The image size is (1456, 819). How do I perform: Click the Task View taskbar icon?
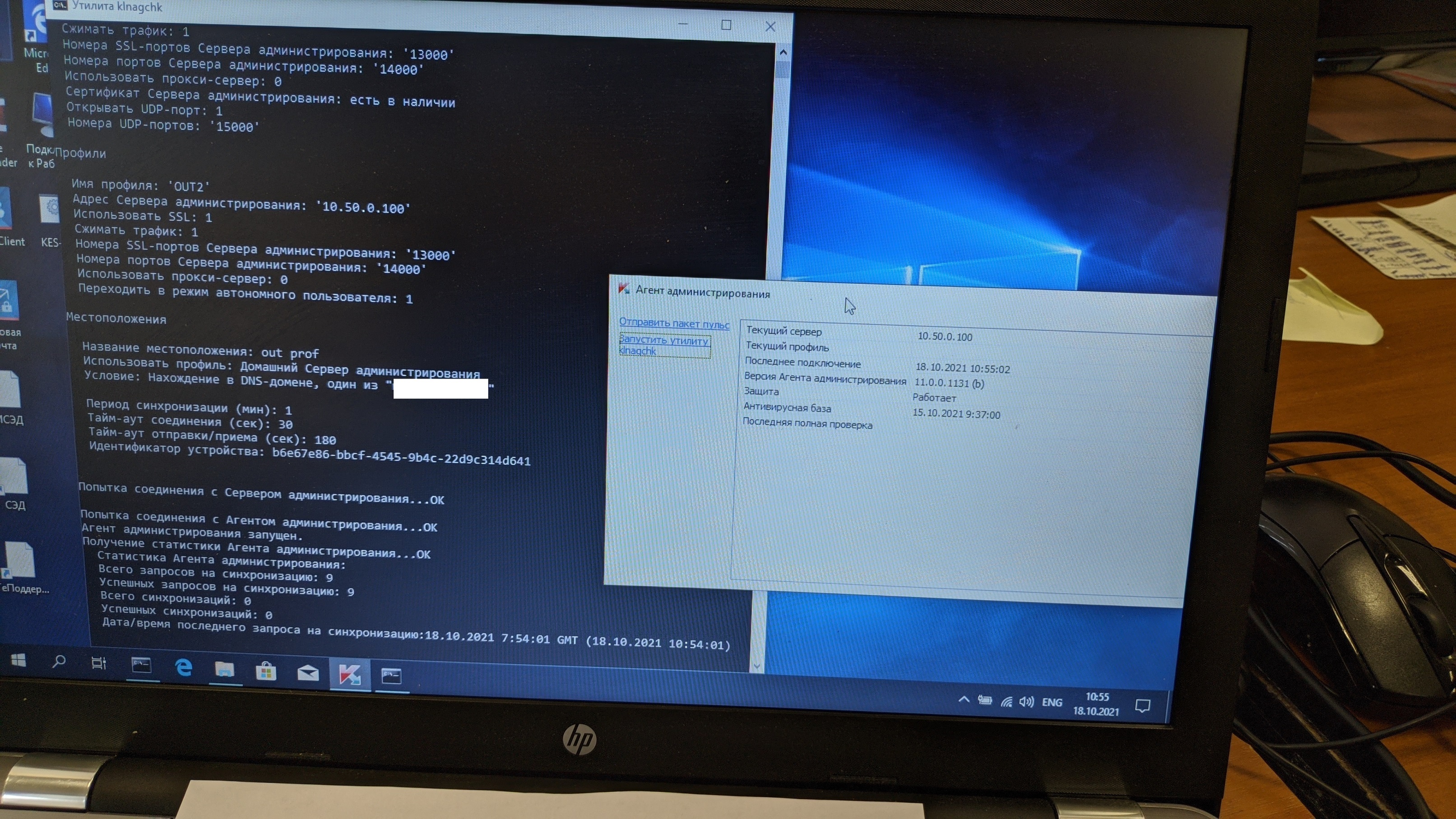click(x=99, y=663)
